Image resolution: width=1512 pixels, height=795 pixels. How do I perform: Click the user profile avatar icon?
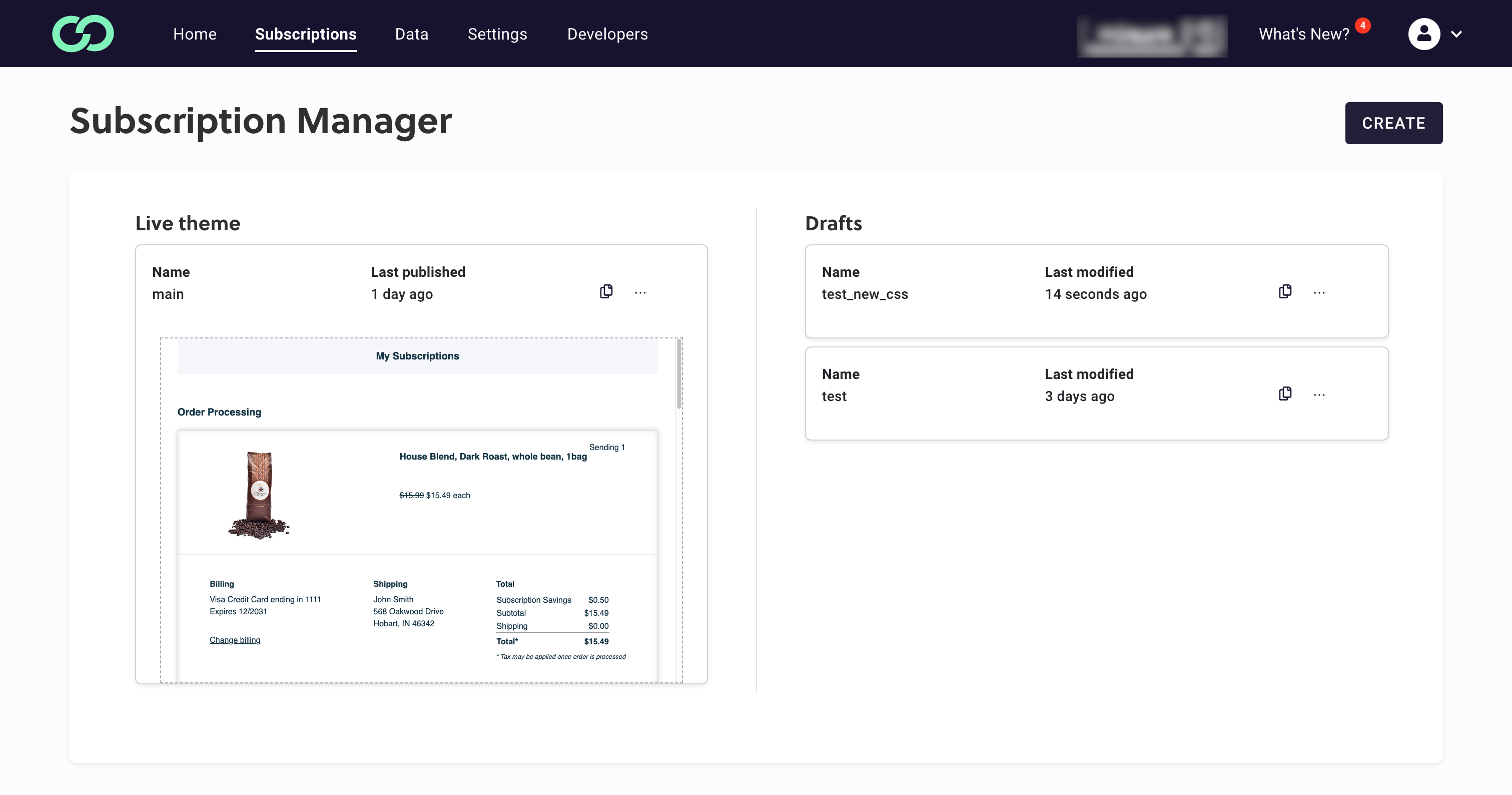point(1424,34)
